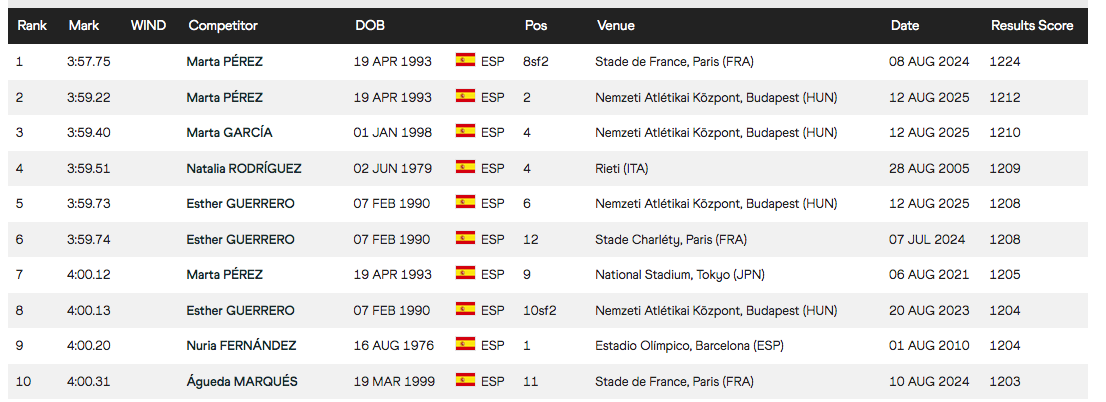Image resolution: width=1106 pixels, height=402 pixels.
Task: Click the Date column header
Action: pyautogui.click(x=905, y=25)
